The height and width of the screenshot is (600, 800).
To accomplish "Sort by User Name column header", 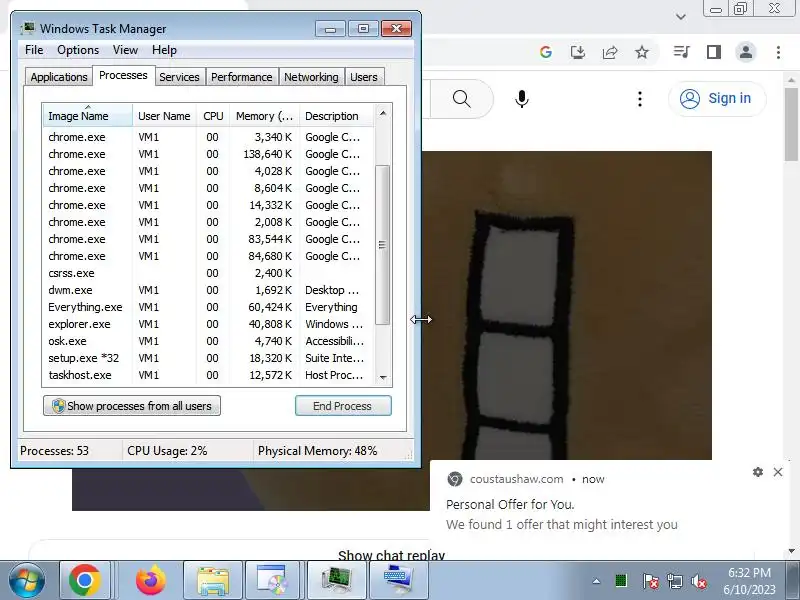I will 164,116.
